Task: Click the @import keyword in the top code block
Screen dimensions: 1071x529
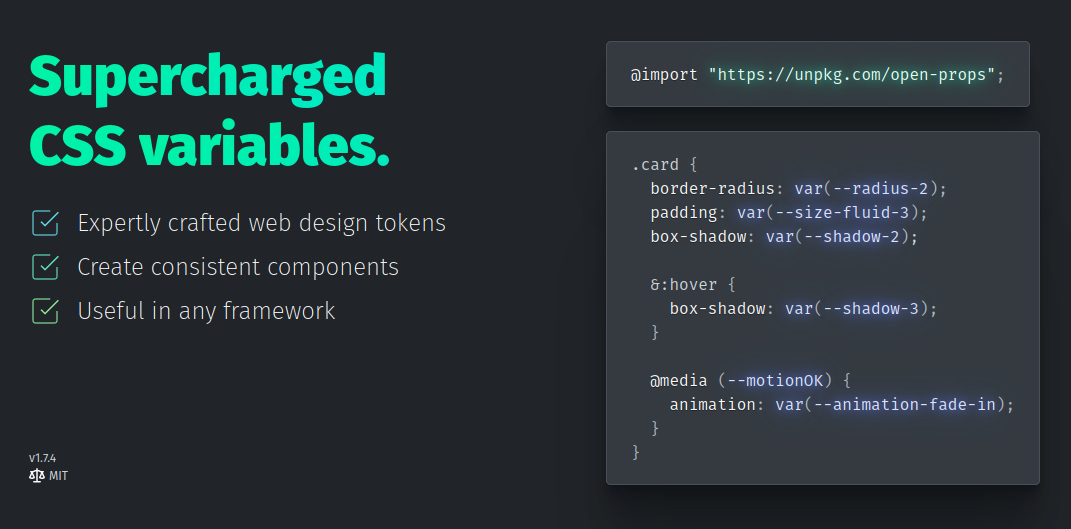Action: coord(664,75)
